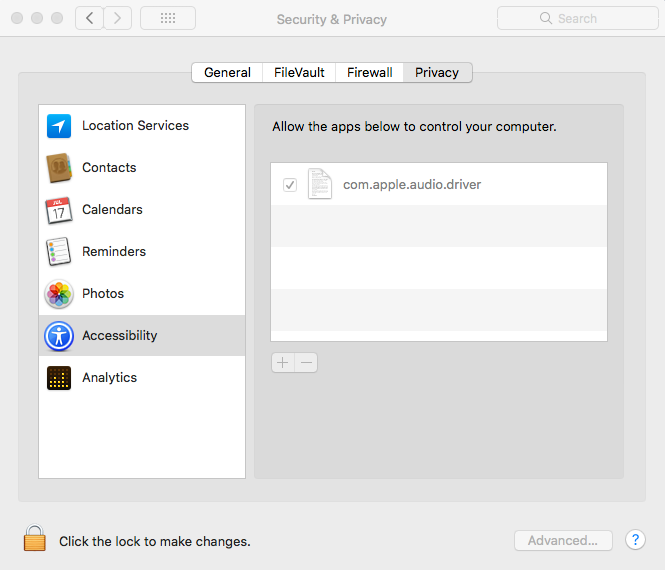Click 'Click the lock to make changes' text
Viewport: 665px width, 570px height.
click(x=155, y=542)
